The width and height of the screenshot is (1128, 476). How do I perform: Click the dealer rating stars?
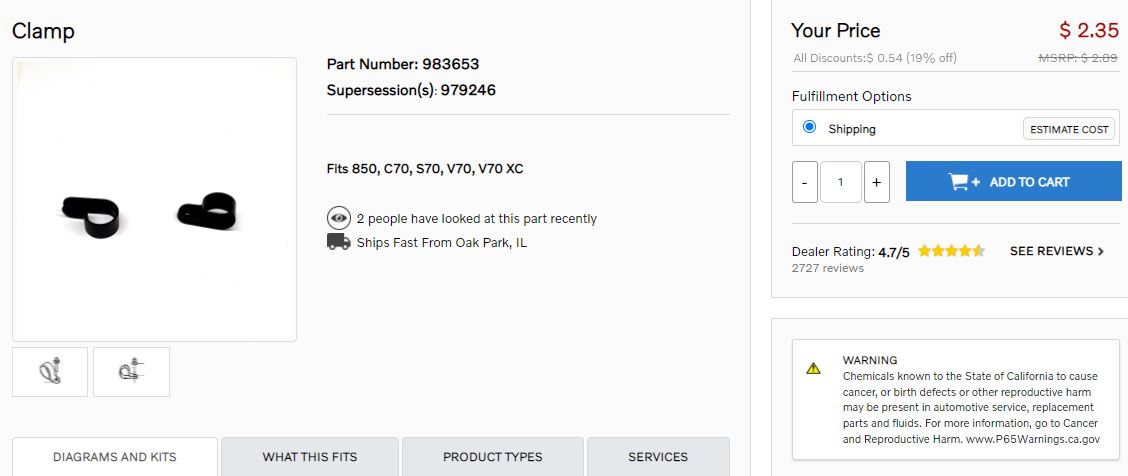coord(950,251)
